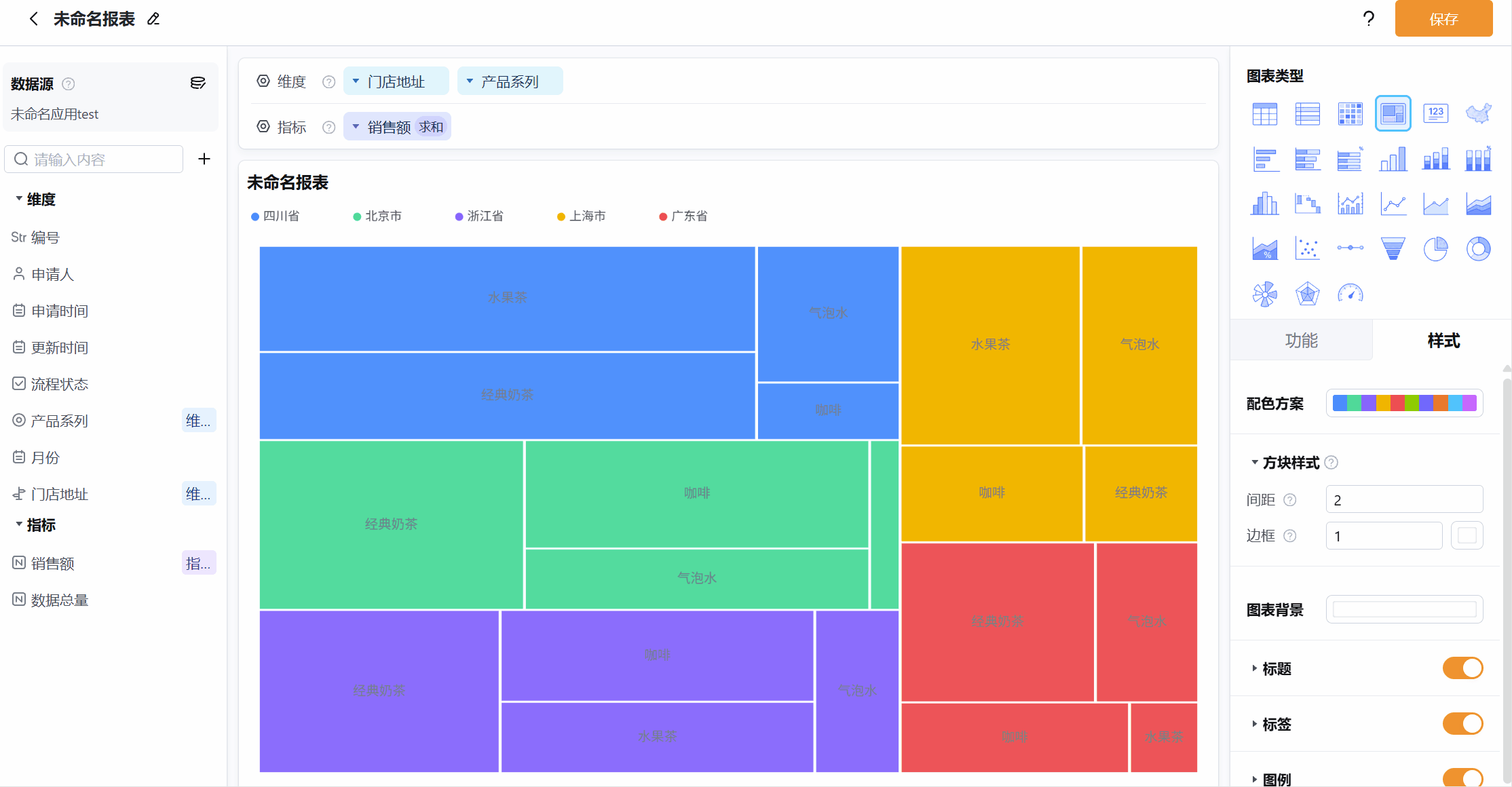Disable the 标签 switch
This screenshot has width=1512, height=787.
(x=1462, y=724)
